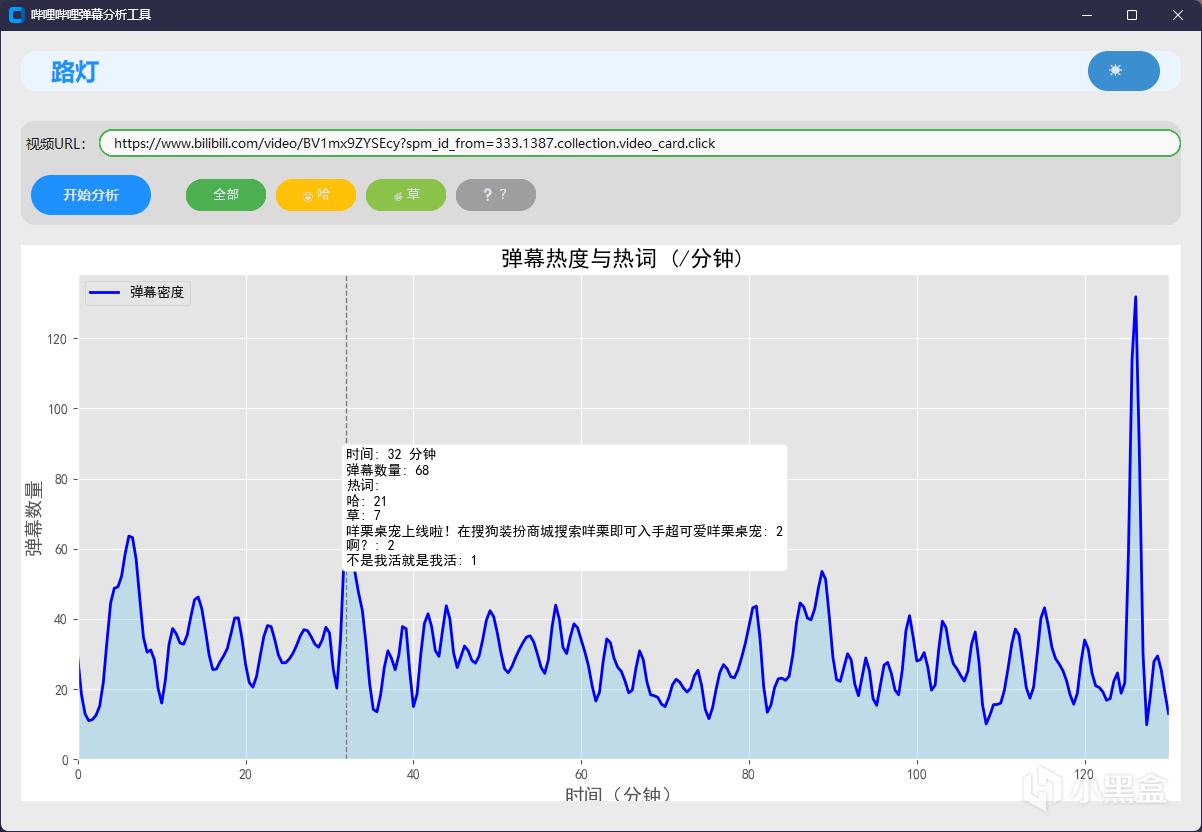
Task: Click the tall peak near 126 minutes
Action: [x=1135, y=297]
